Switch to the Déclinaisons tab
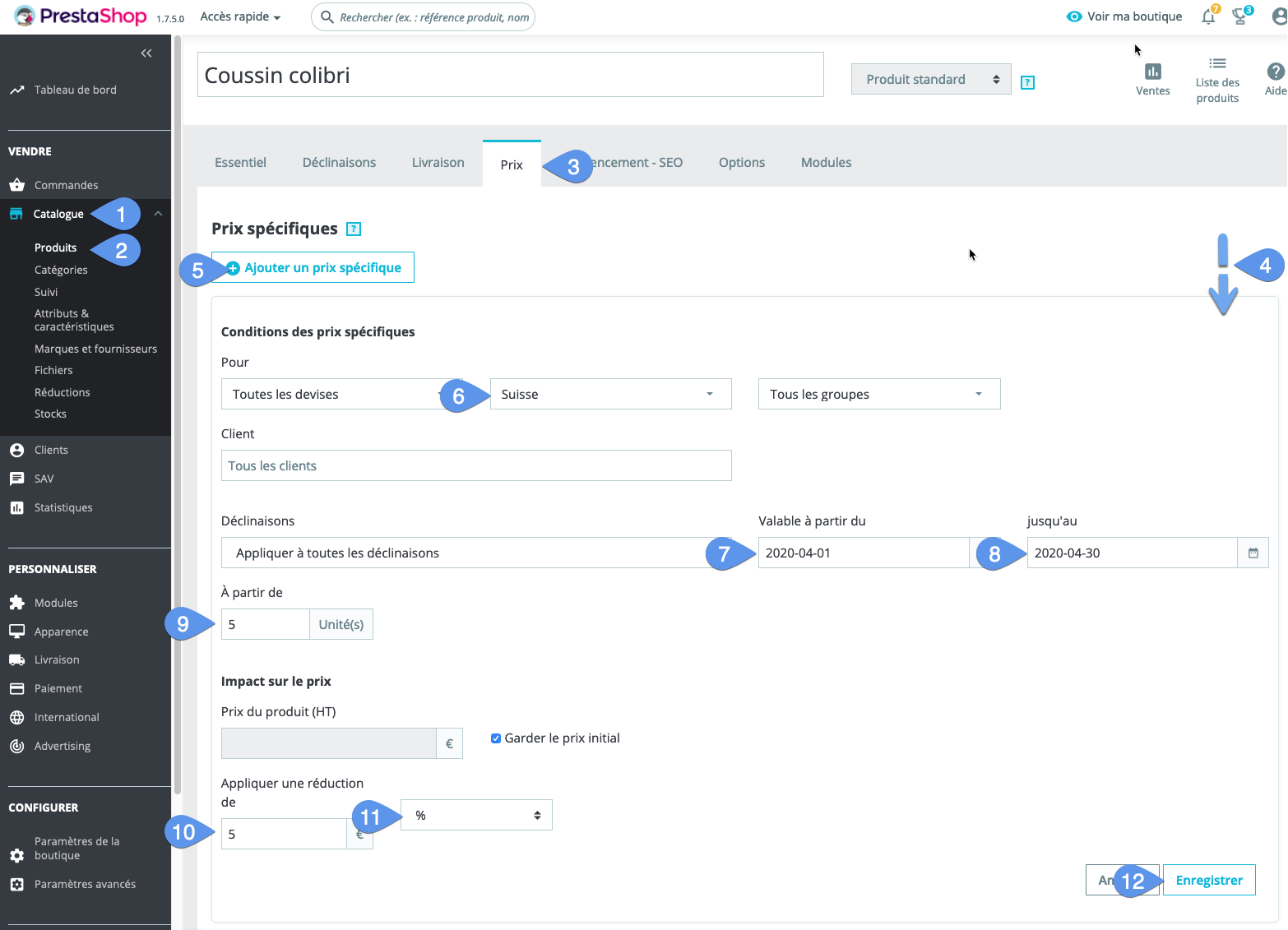Screen dimensions: 1288x930 tap(339, 163)
